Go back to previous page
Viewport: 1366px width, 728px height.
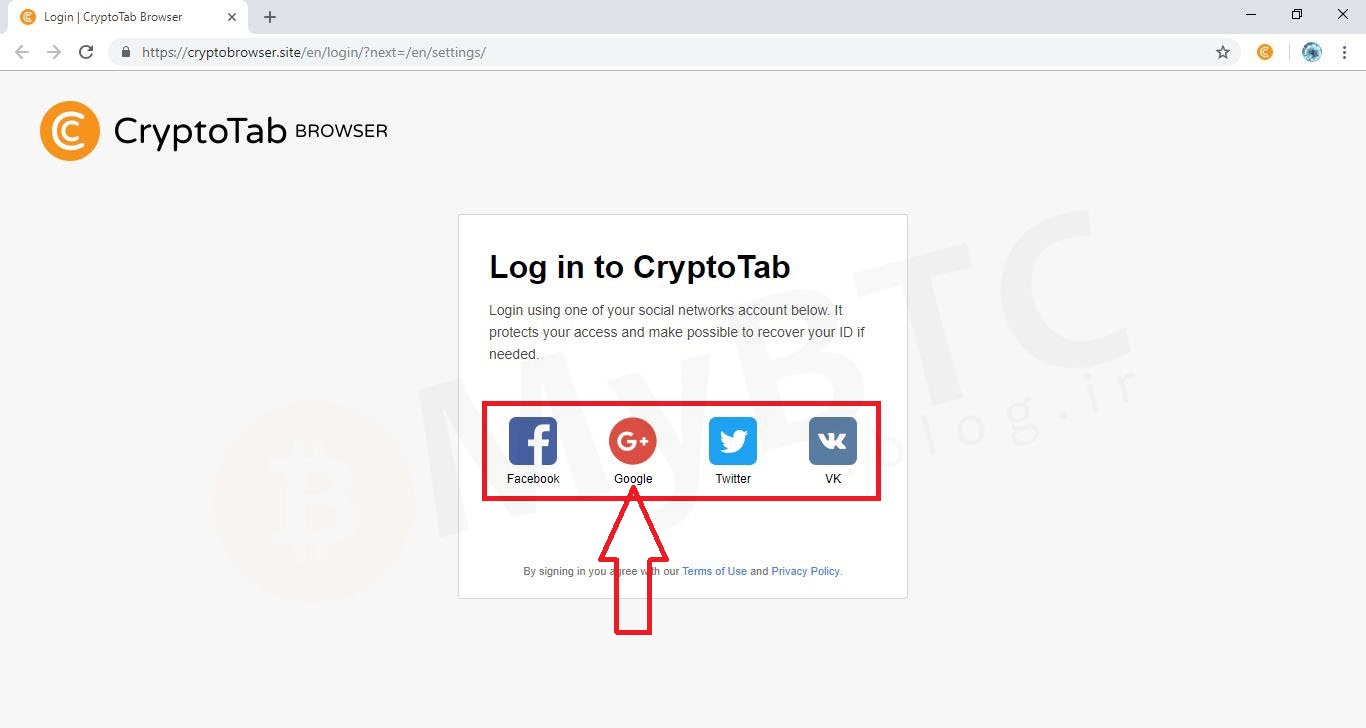pyautogui.click(x=22, y=52)
